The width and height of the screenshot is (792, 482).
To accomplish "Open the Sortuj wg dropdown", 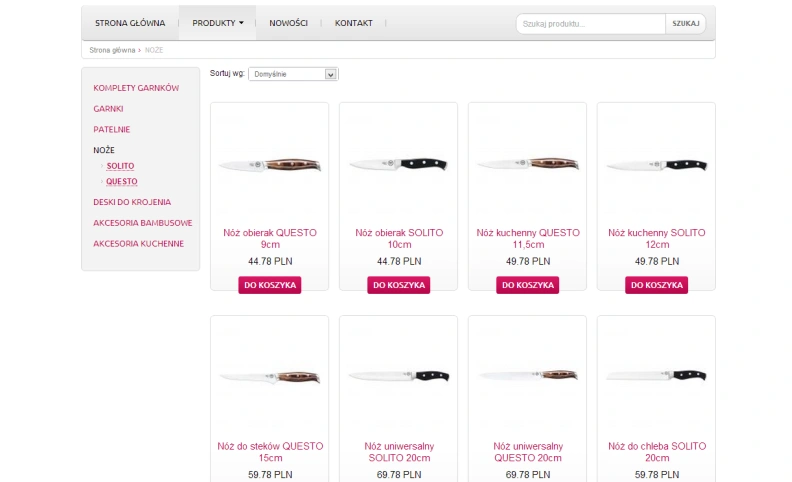I will click(x=293, y=74).
